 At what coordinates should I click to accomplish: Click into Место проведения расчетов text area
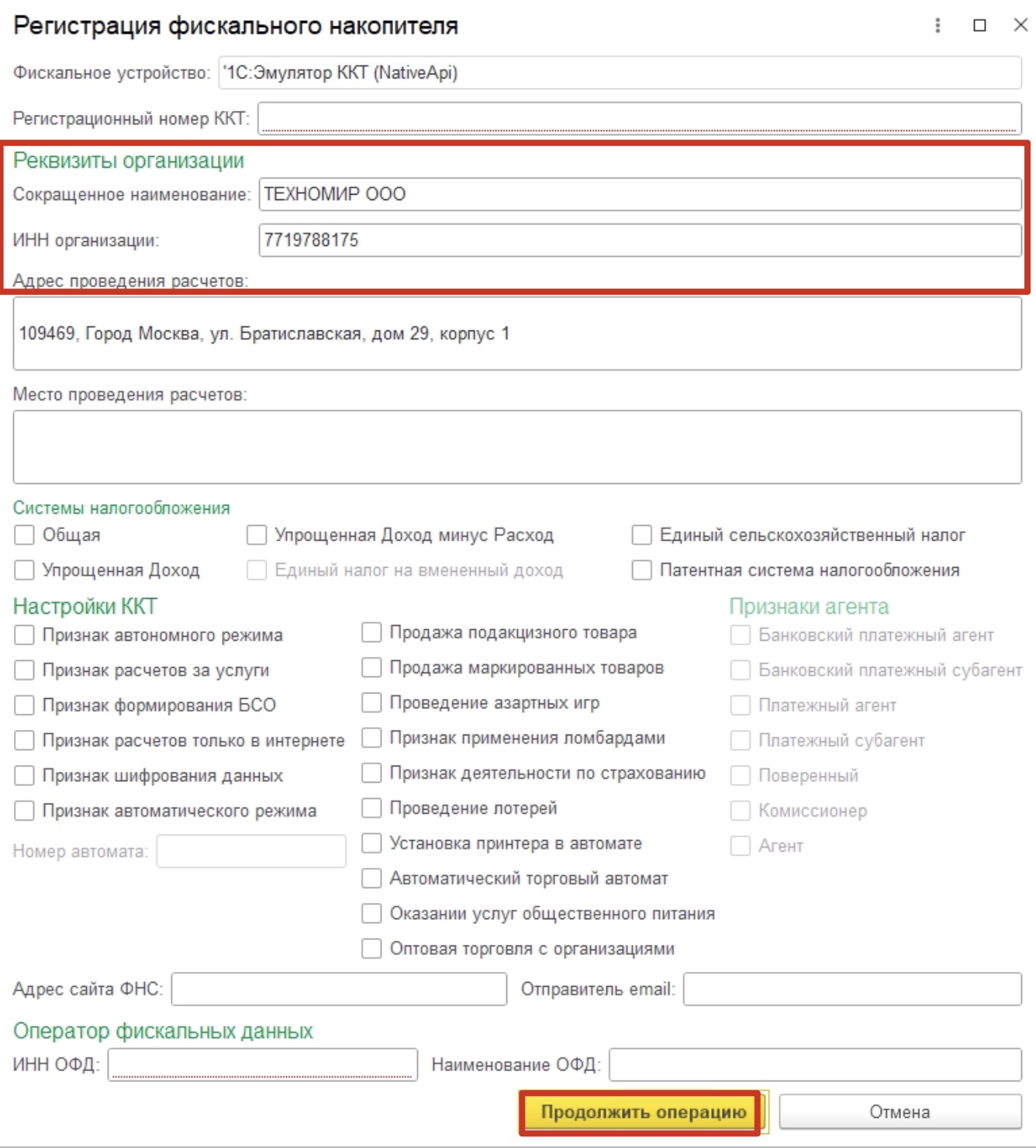(x=516, y=447)
